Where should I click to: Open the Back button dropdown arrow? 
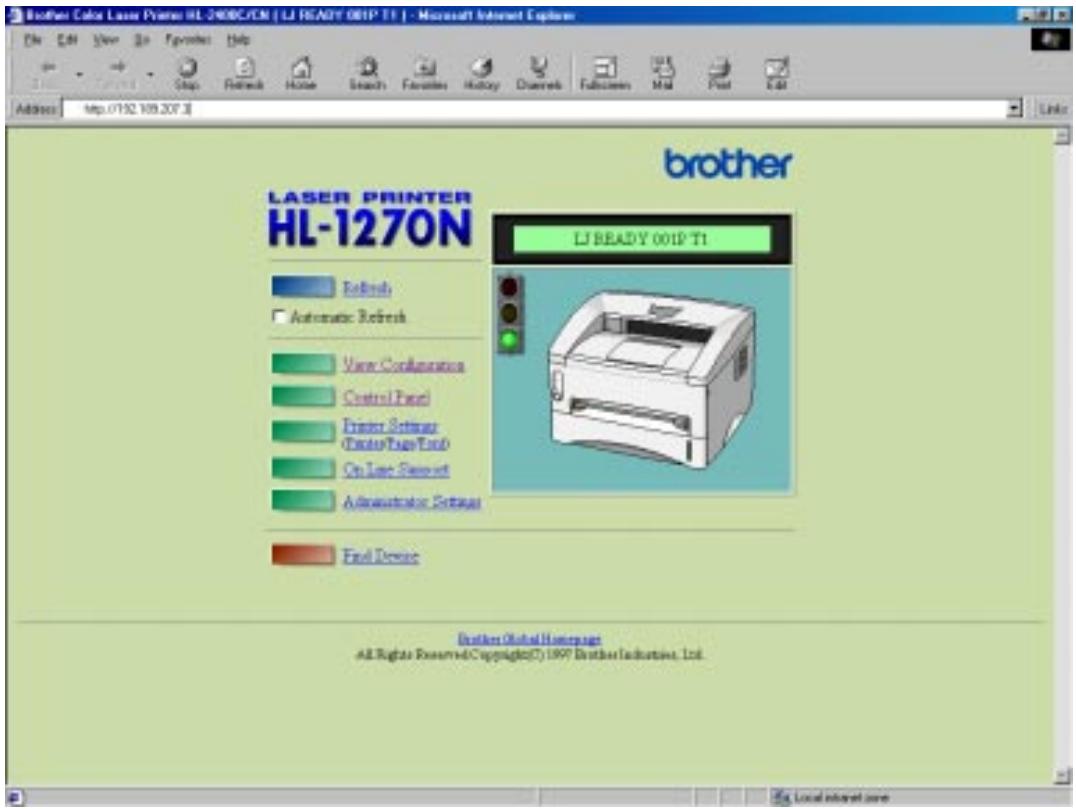coord(80,74)
